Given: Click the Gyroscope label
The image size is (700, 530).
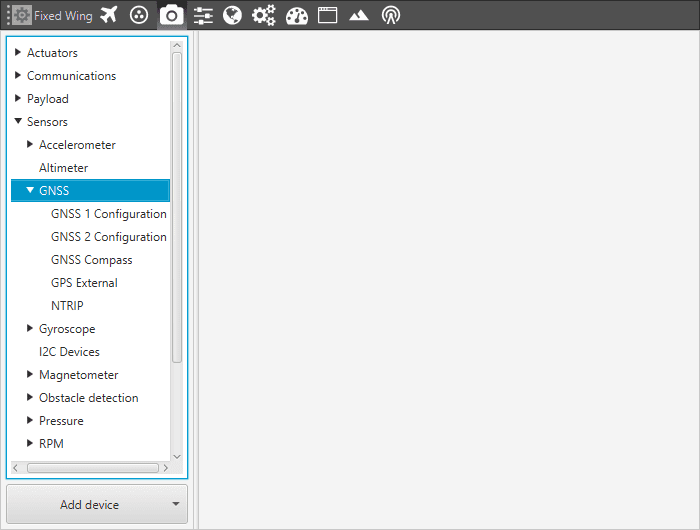Looking at the screenshot, I should coord(67,329).
